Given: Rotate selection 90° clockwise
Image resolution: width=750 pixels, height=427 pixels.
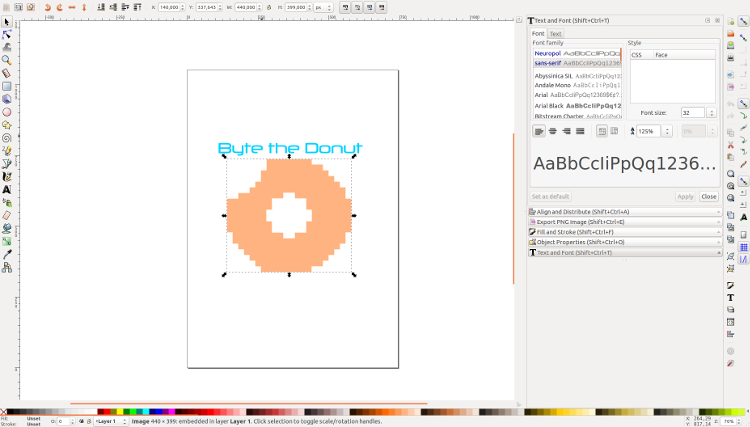Looking at the screenshot, I should pos(59,7).
